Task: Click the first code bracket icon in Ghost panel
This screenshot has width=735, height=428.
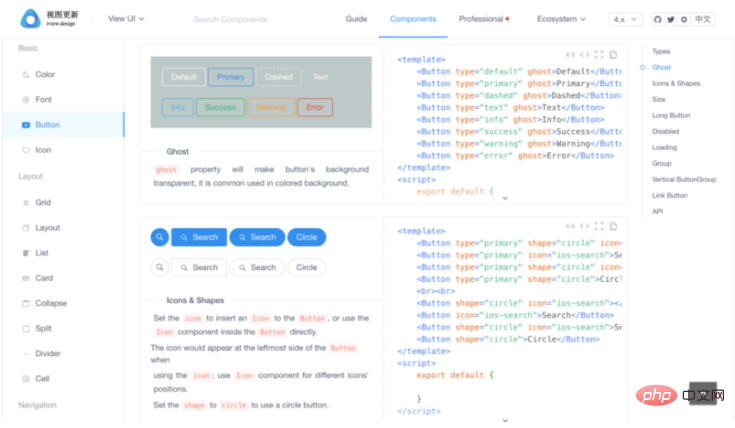Action: click(x=570, y=54)
